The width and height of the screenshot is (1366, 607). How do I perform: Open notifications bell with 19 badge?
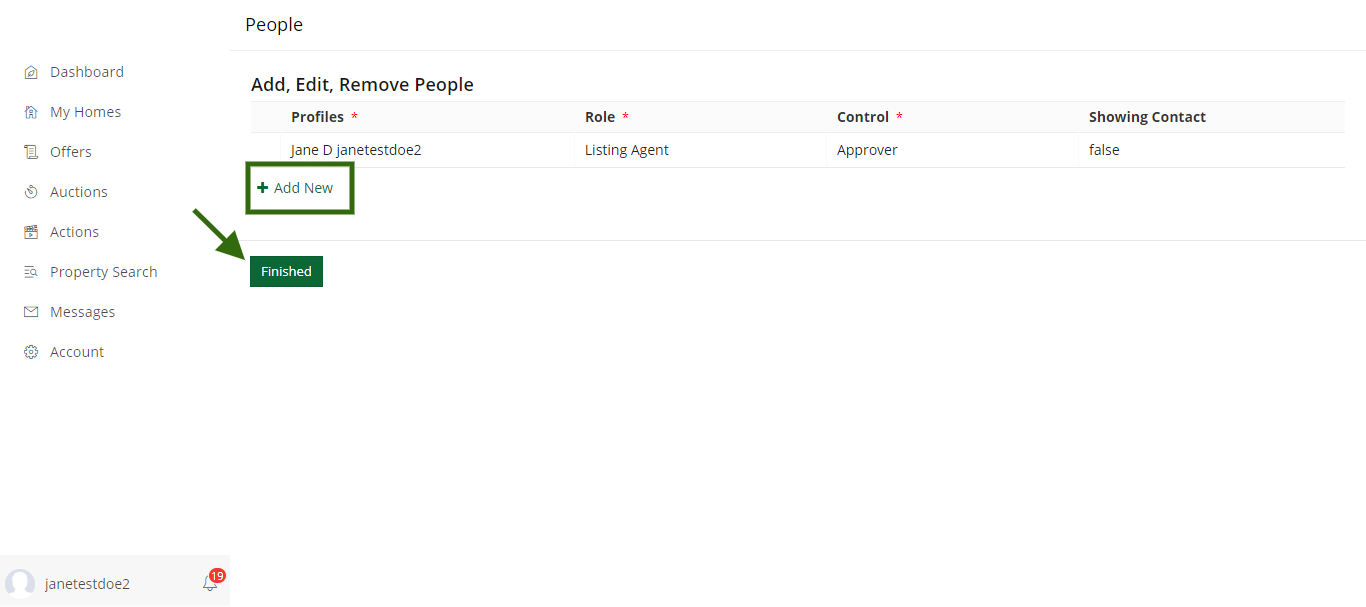(212, 581)
